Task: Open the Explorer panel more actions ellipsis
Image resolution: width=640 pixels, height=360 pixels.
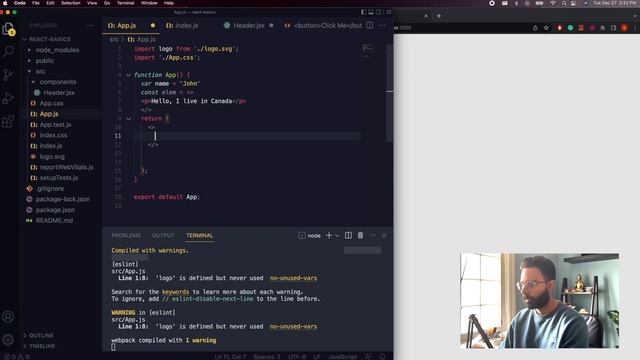Action: 90,25
